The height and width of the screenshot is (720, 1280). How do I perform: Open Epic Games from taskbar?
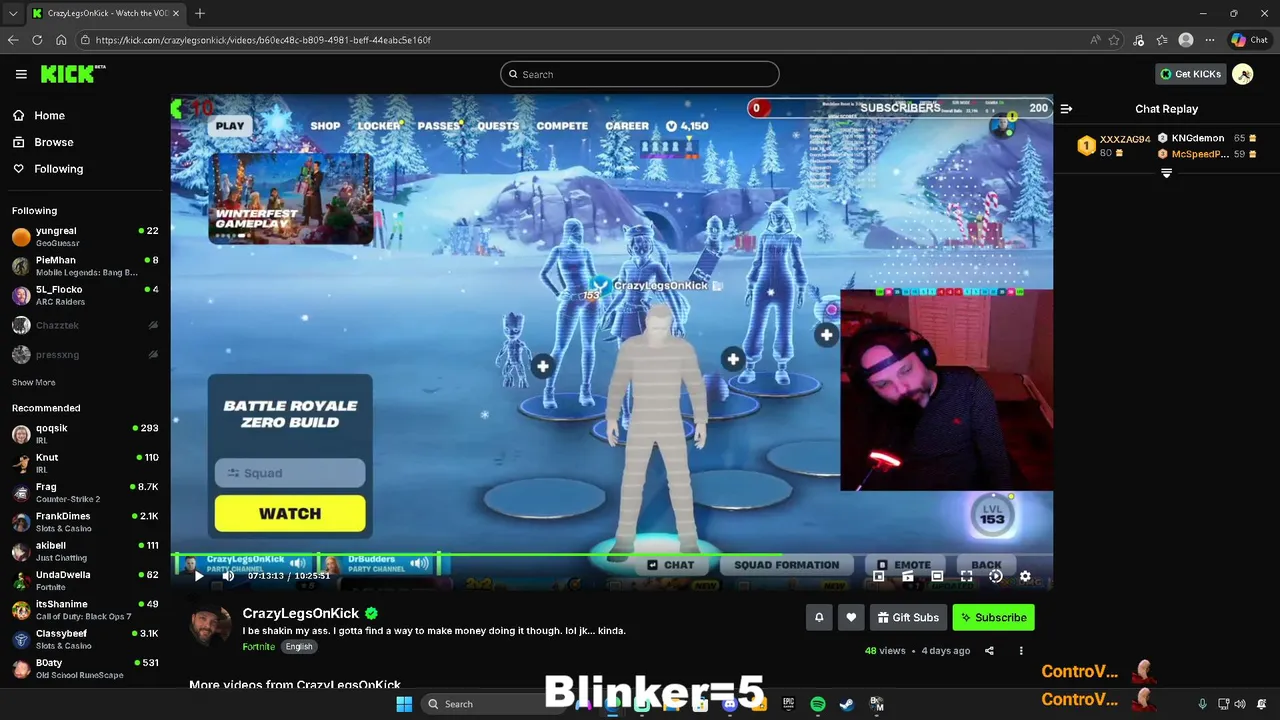pos(788,704)
